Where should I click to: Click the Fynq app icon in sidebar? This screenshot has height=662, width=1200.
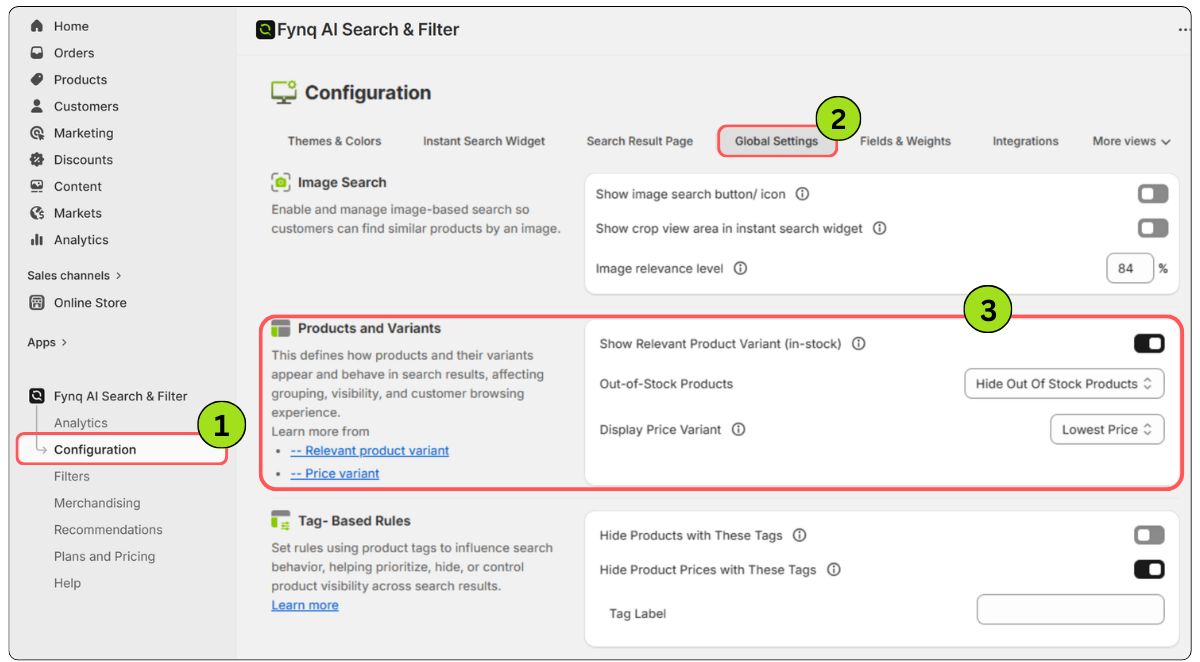tap(37, 396)
